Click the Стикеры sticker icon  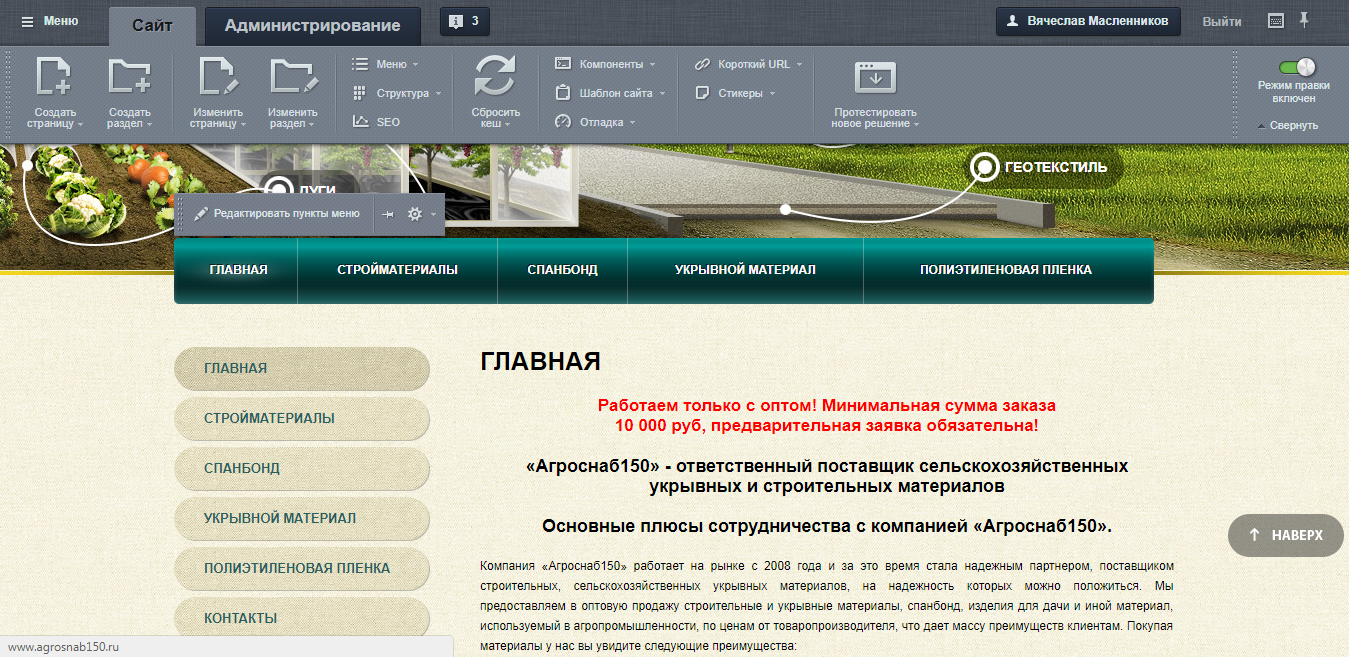[702, 93]
